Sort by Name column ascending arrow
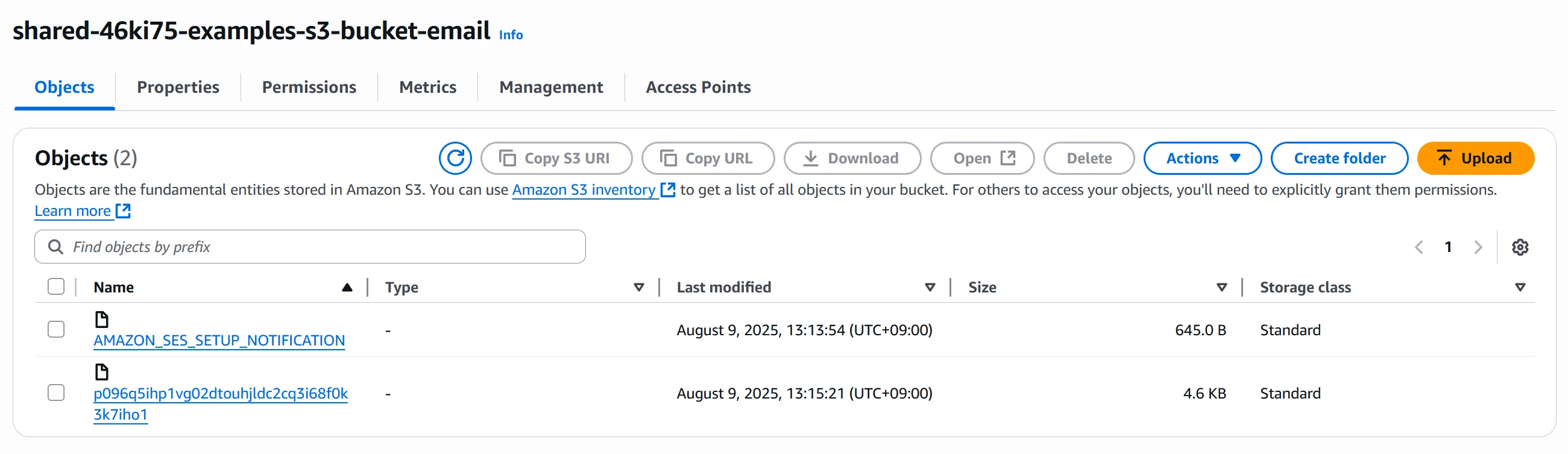Viewport: 1568px width, 454px height. [347, 287]
